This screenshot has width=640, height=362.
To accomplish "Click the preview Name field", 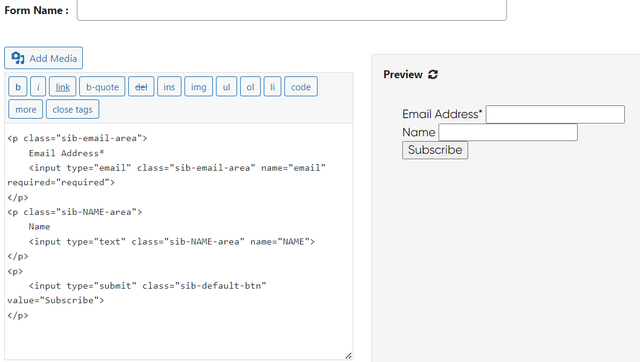I will [x=508, y=132].
